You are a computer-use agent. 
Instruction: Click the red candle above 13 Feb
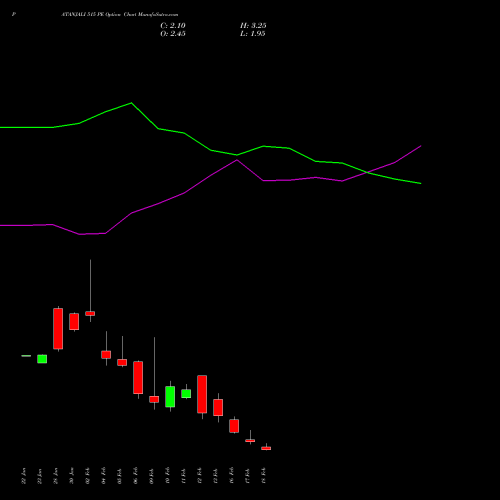tap(218, 407)
